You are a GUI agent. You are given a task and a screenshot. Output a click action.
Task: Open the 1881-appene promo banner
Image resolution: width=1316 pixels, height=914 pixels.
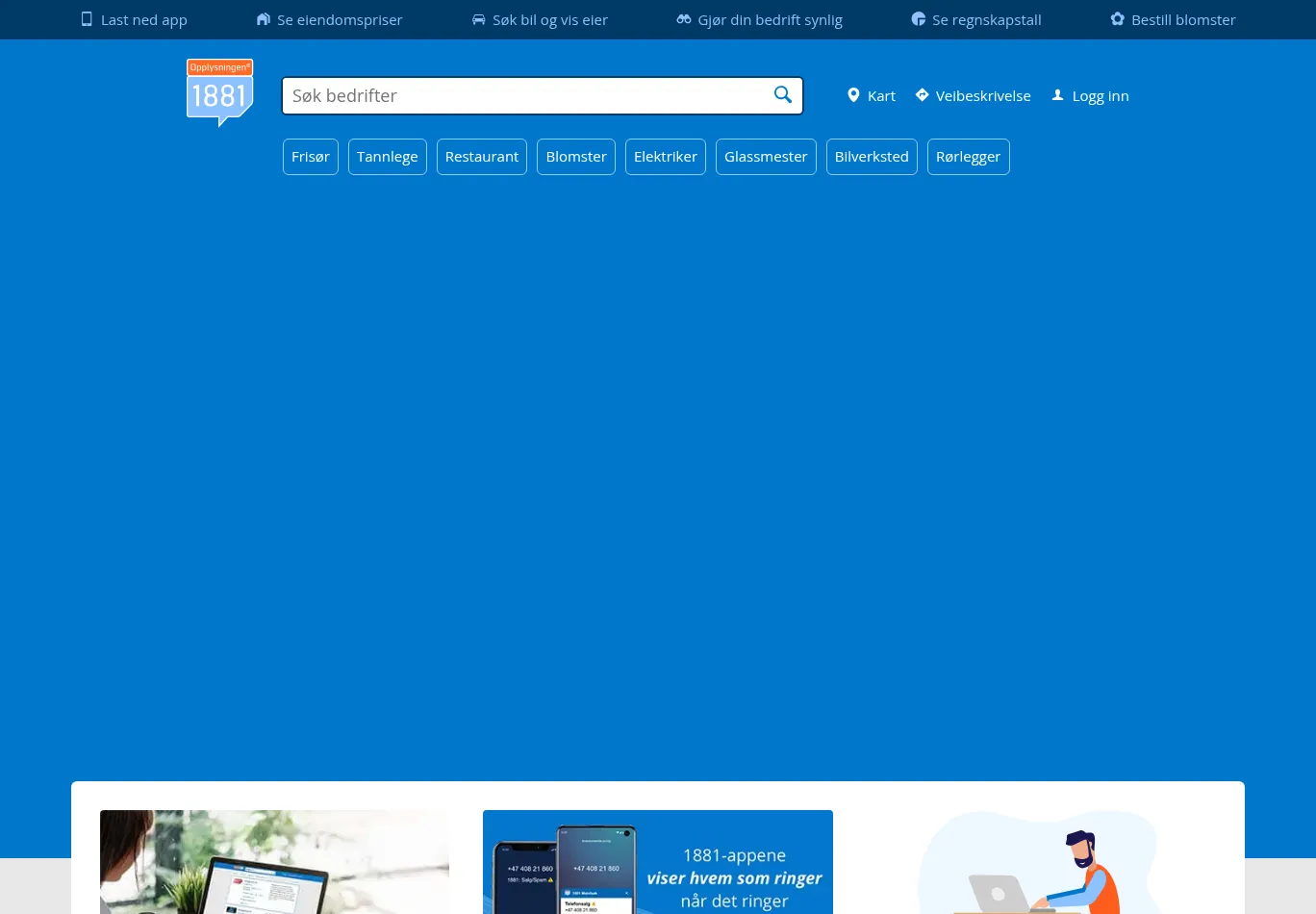click(657, 862)
